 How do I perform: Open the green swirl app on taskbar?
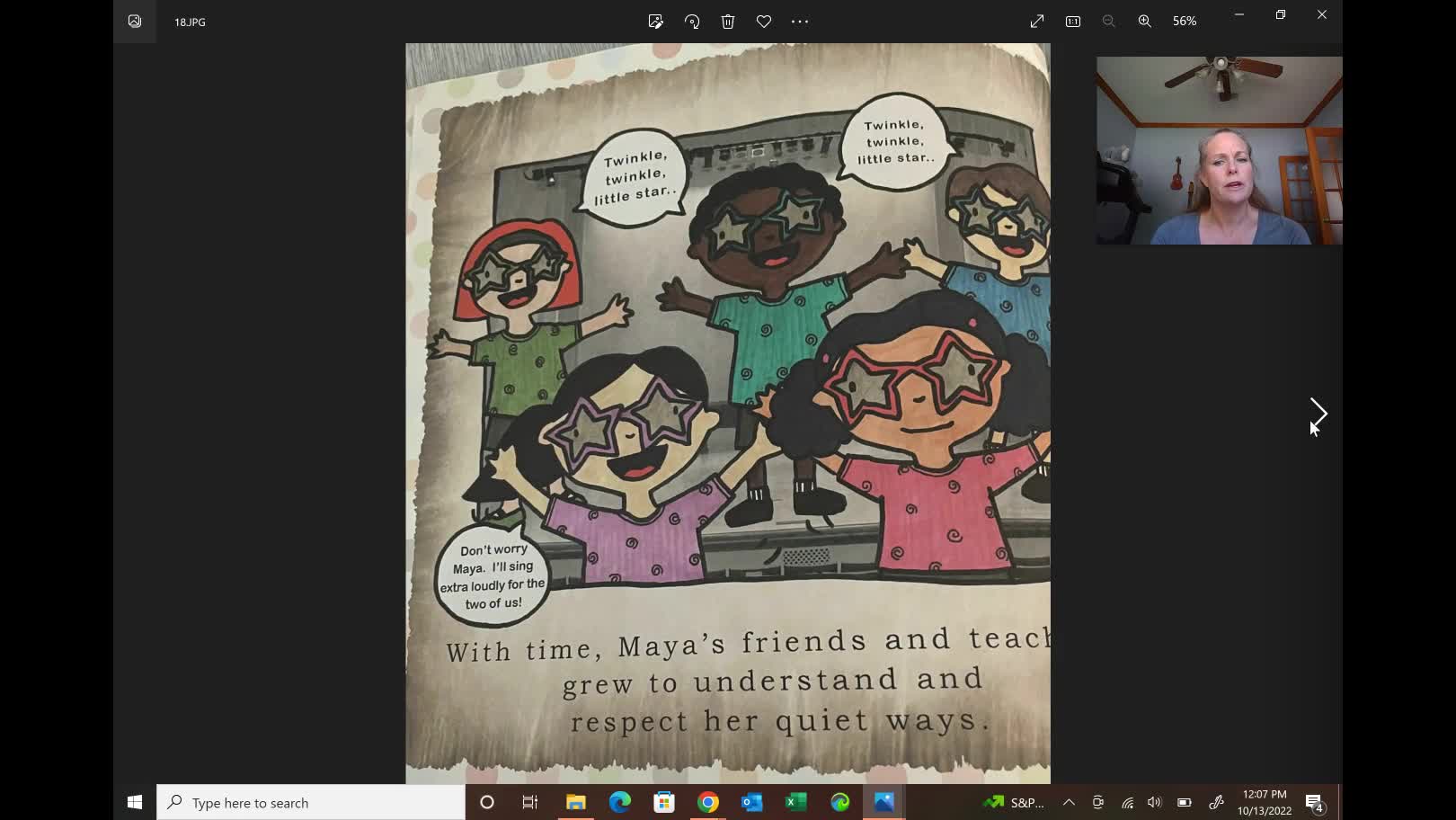pyautogui.click(x=840, y=802)
